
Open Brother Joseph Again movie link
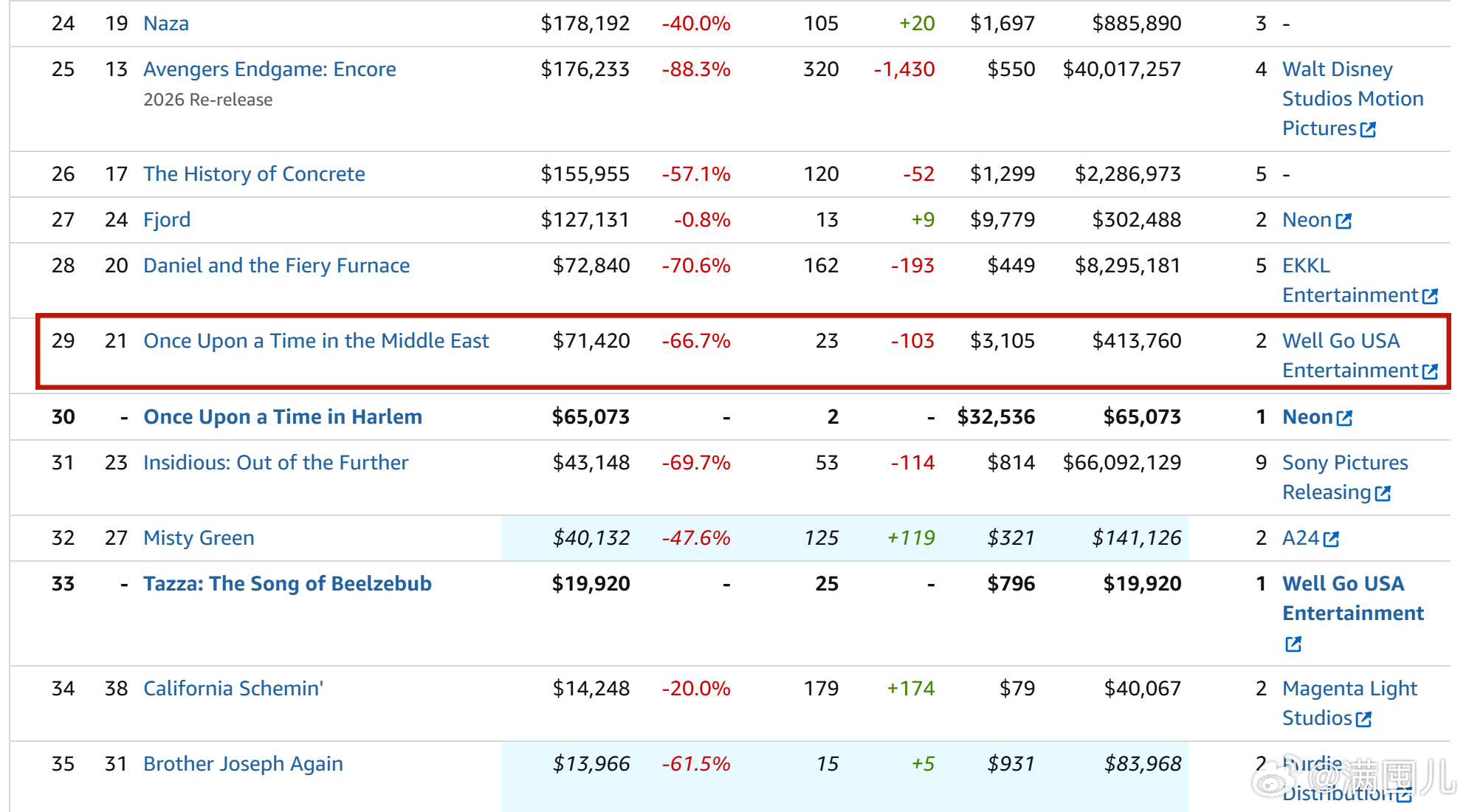243,764
